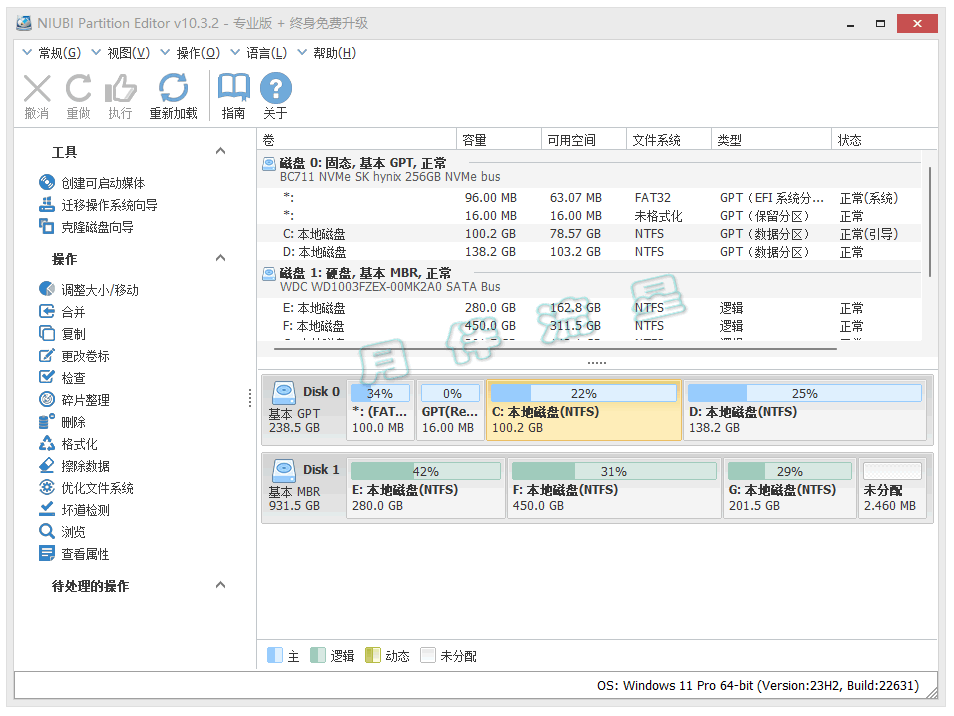
Task: Select the 合并 merge operation
Action: click(x=62, y=312)
